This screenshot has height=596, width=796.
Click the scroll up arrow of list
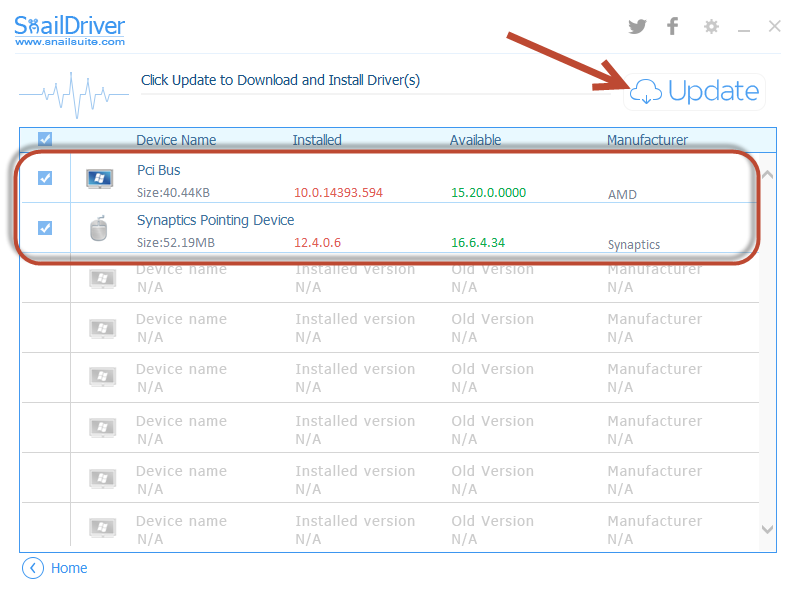click(x=767, y=175)
